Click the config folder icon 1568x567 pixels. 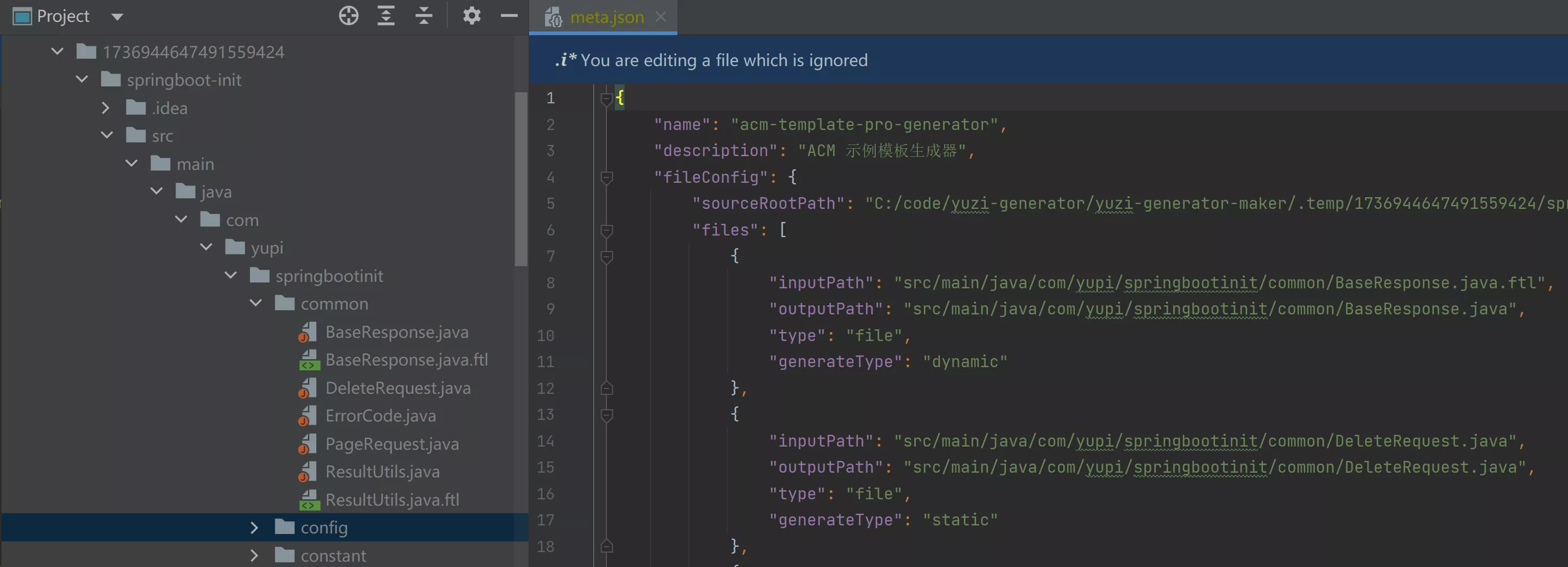click(x=284, y=526)
